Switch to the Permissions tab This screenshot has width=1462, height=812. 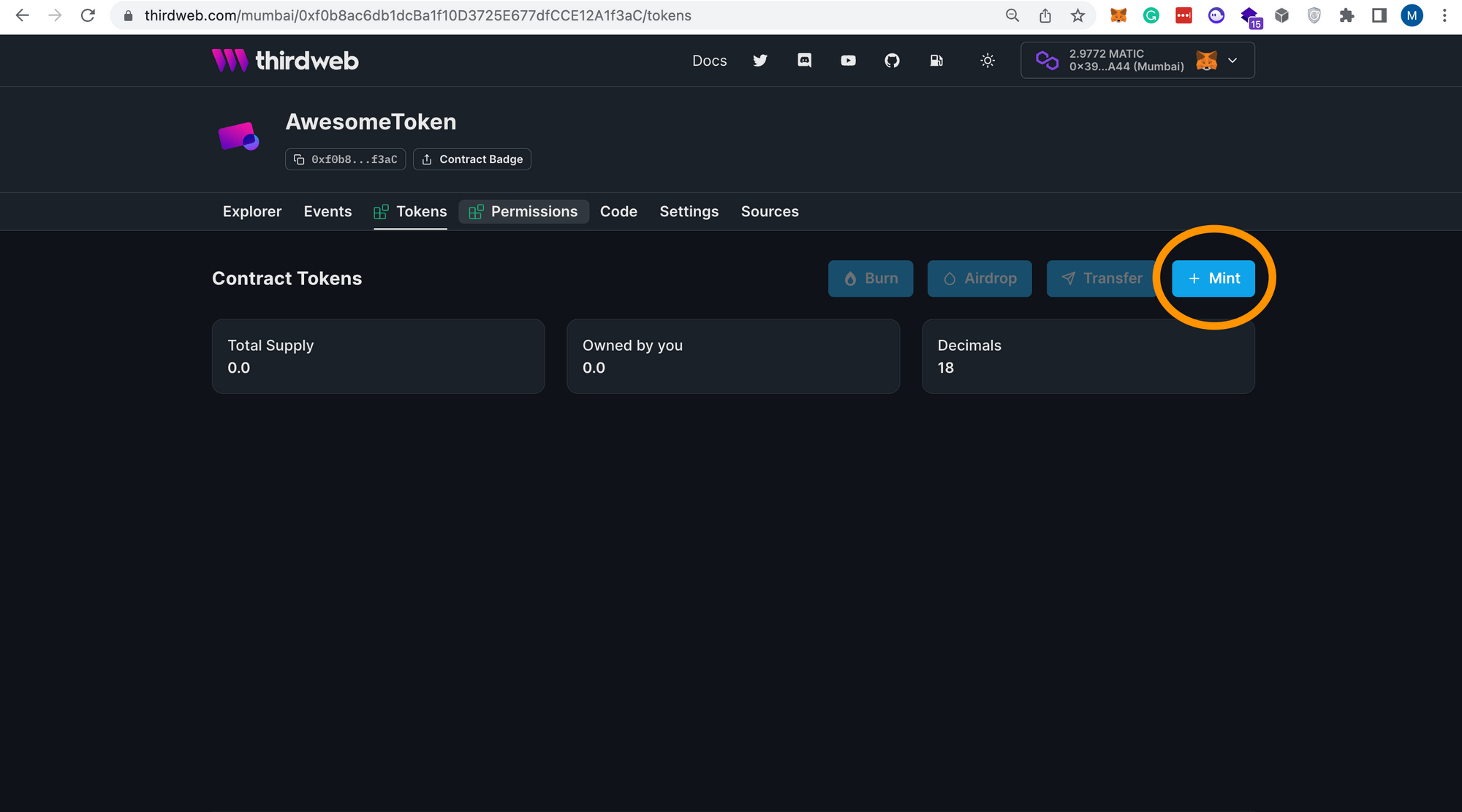click(523, 211)
